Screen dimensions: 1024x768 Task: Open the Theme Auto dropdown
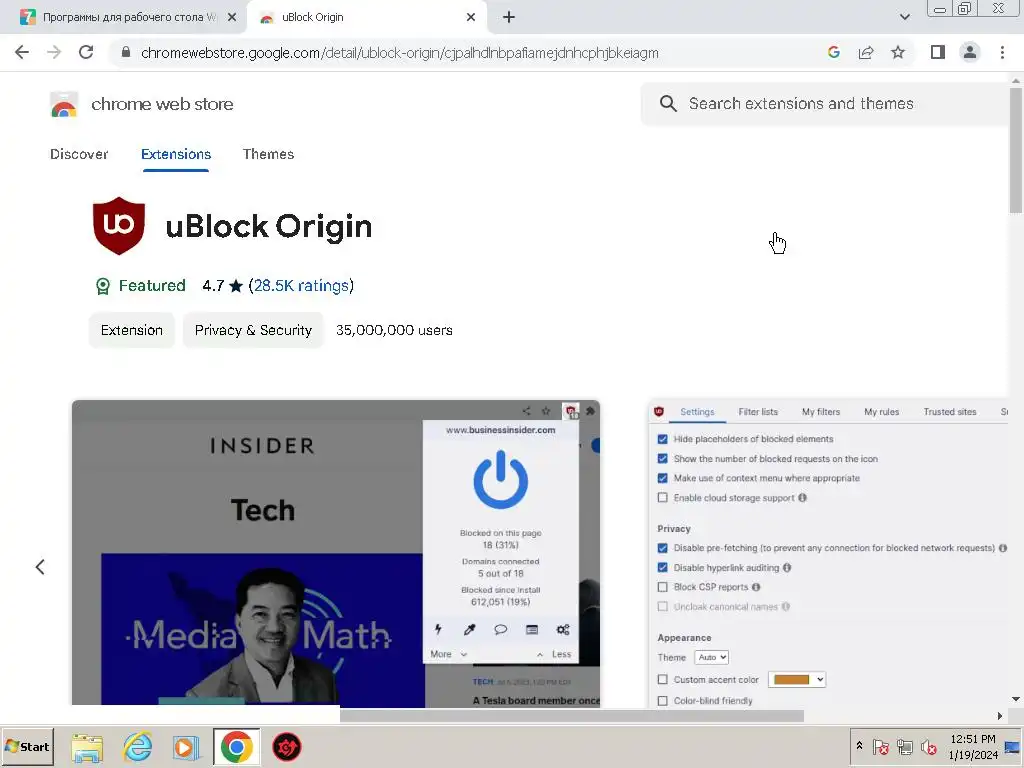coord(711,658)
